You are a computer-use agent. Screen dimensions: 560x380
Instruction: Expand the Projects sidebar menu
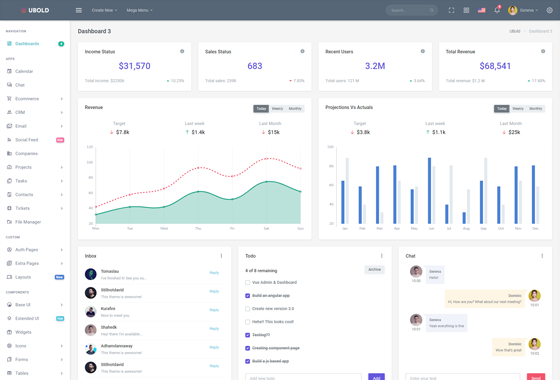pos(35,168)
